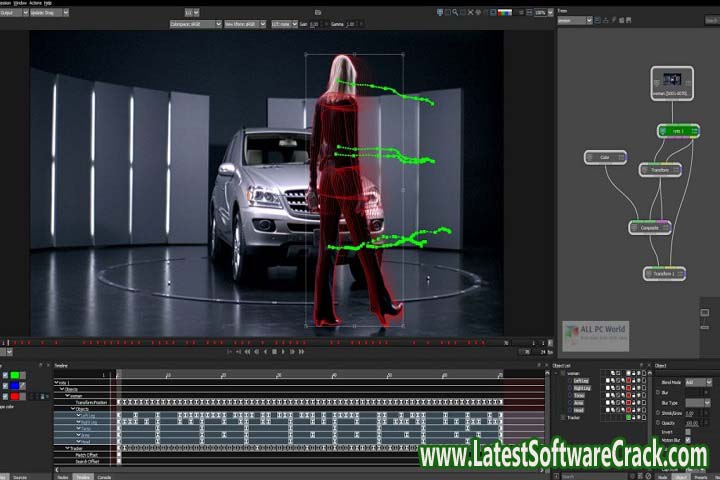Collapse the roto 1 timeline row
Screen dimensions: 720x480
coord(56,382)
